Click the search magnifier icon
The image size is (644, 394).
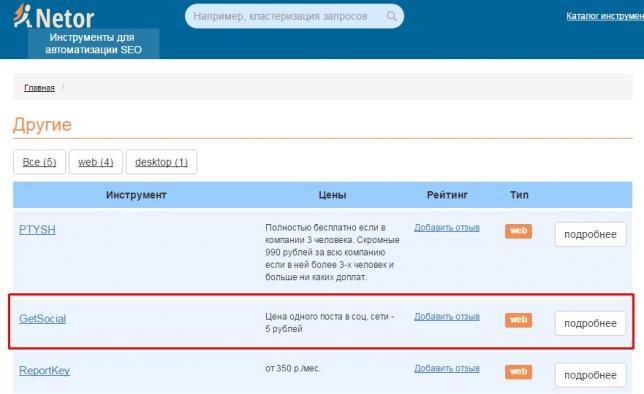click(391, 16)
